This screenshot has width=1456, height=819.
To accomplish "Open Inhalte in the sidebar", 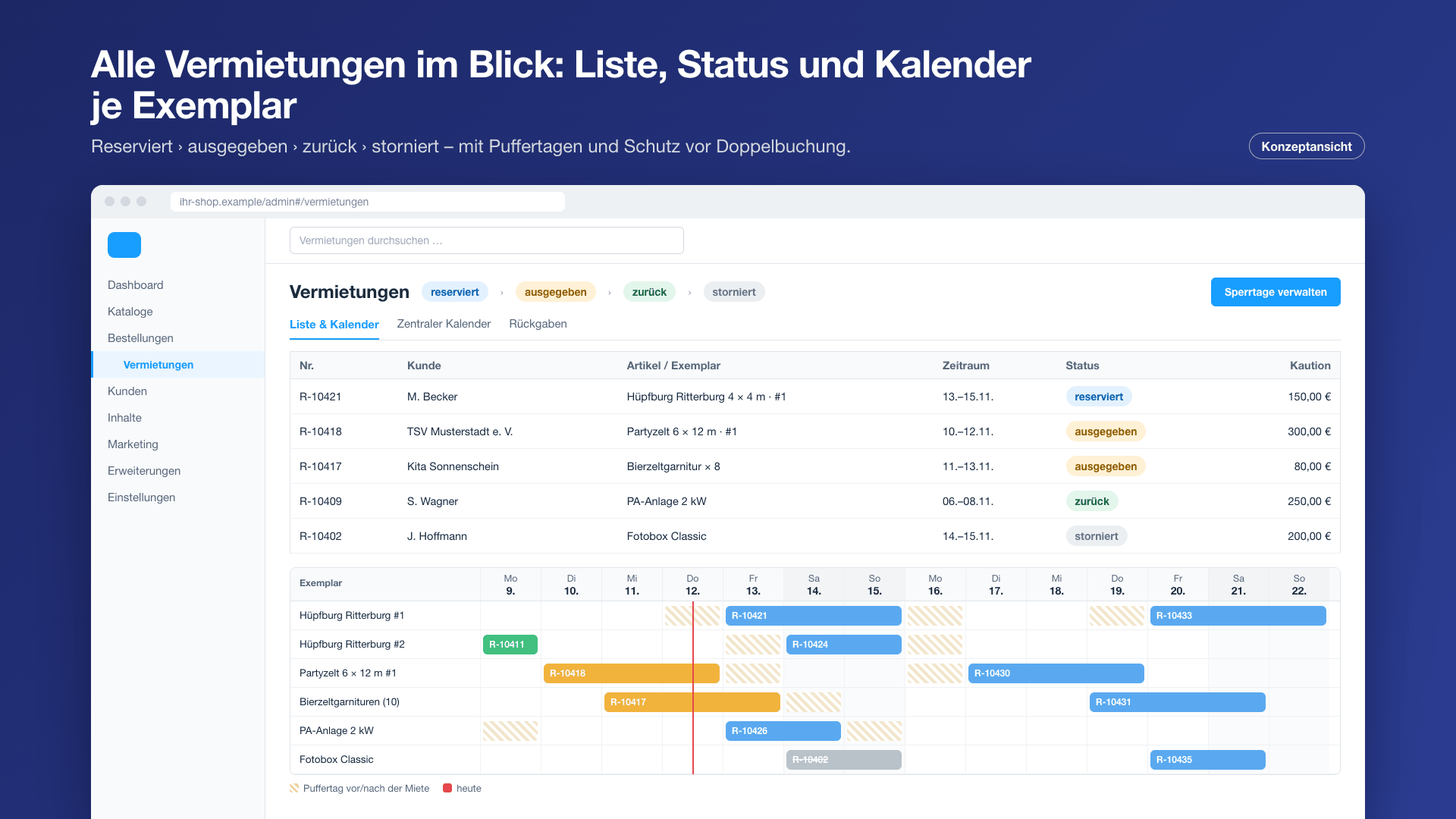I will (124, 418).
